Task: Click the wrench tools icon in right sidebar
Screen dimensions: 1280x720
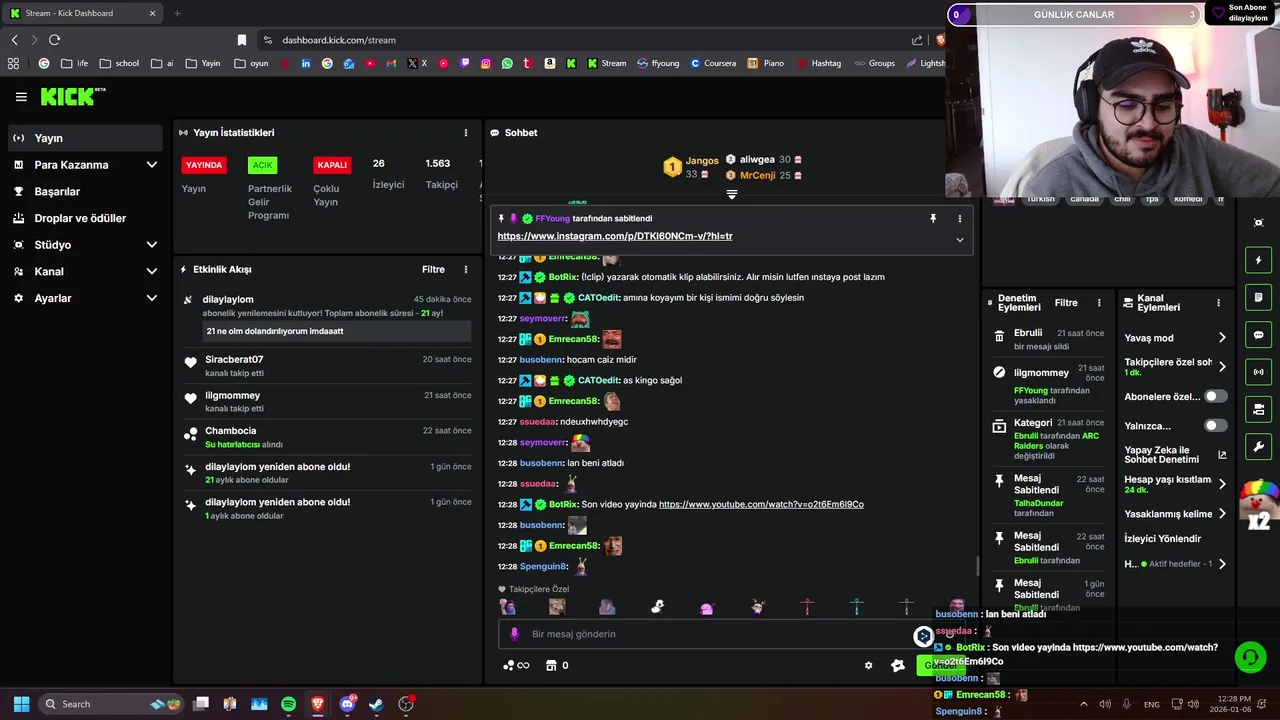Action: [x=1258, y=446]
